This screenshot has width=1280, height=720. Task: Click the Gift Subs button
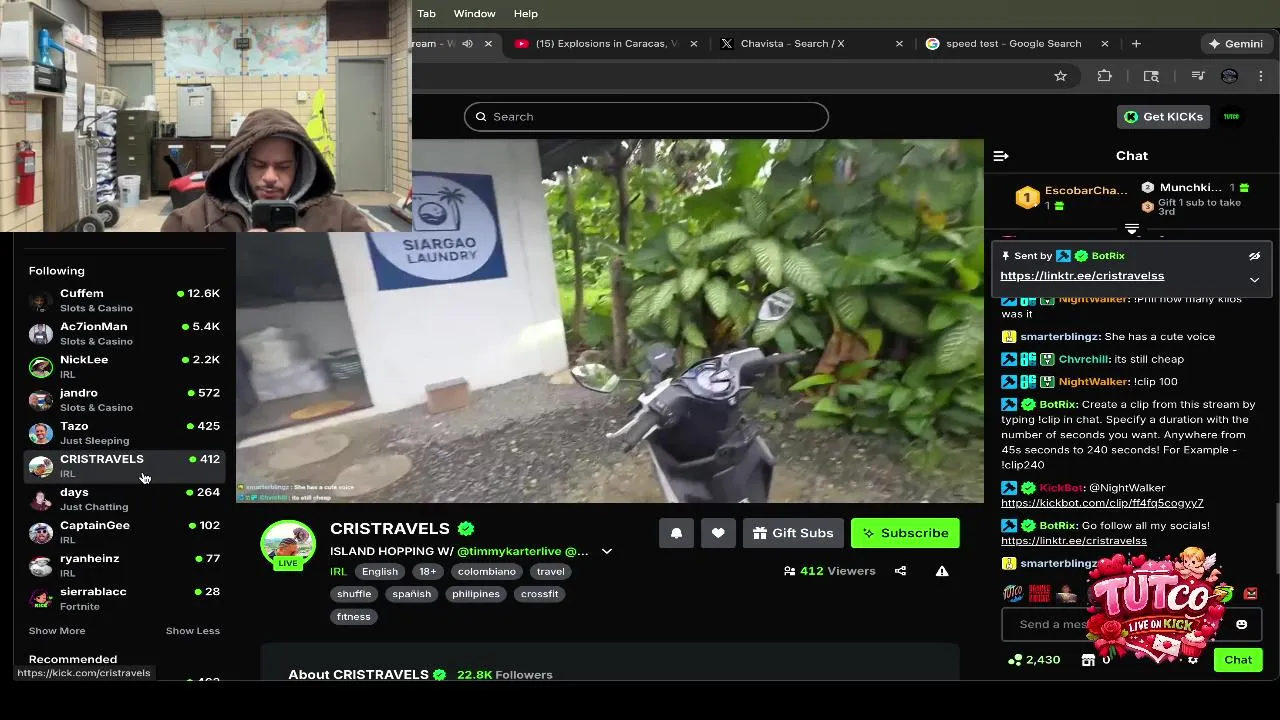(793, 533)
